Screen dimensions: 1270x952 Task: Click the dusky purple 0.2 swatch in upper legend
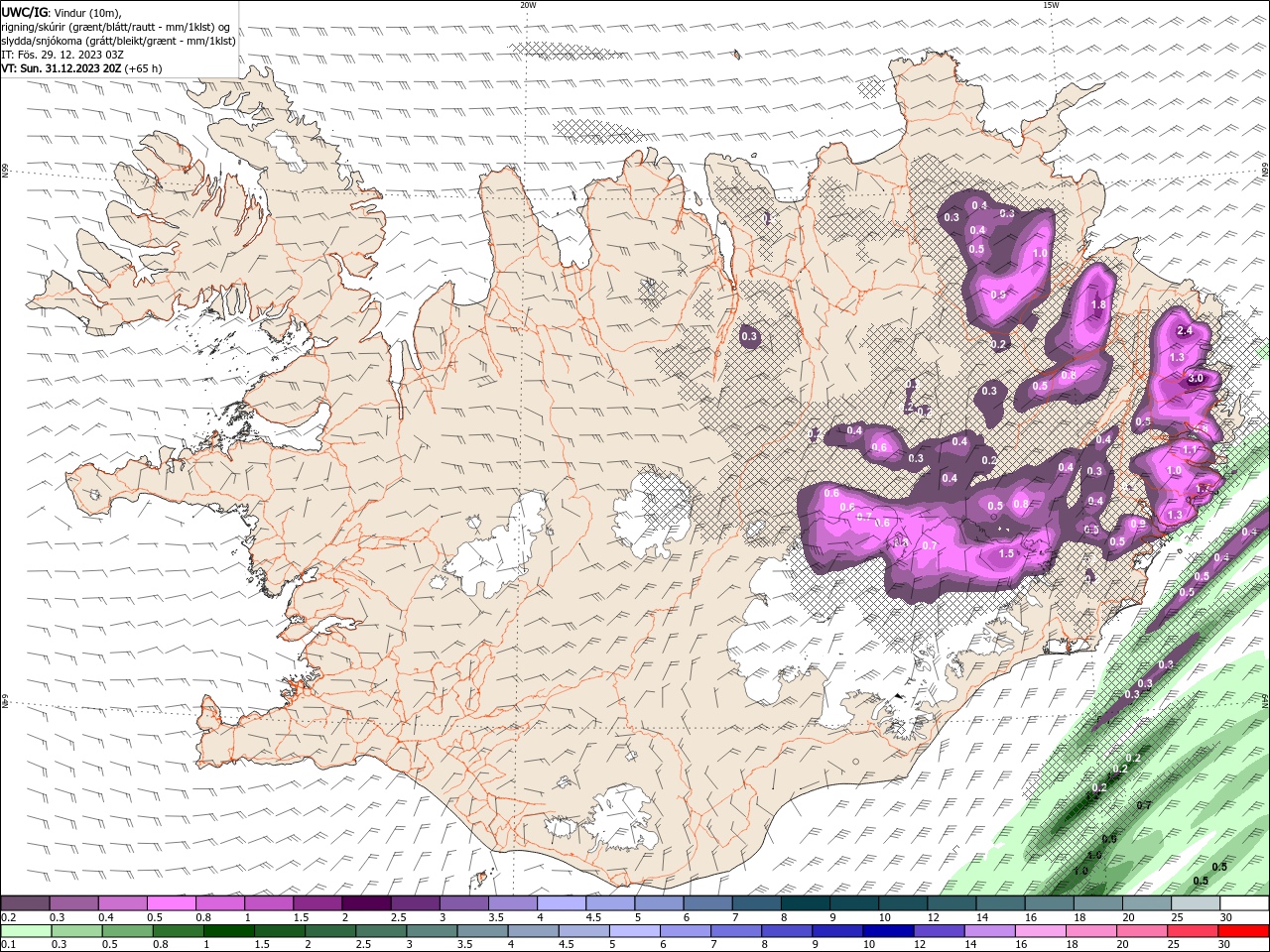tap(25, 903)
